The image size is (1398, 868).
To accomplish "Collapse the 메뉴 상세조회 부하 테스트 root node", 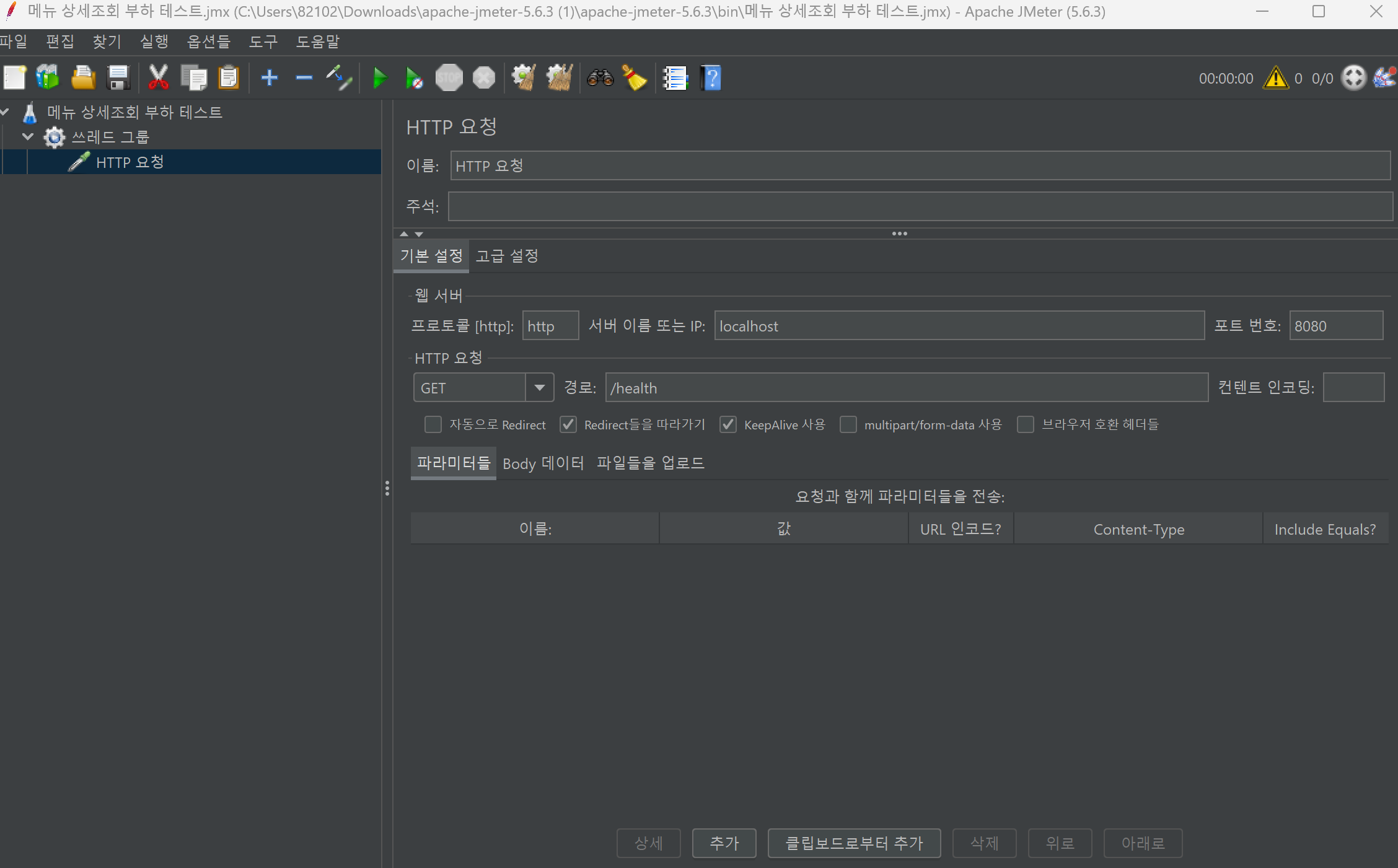I will pos(5,112).
